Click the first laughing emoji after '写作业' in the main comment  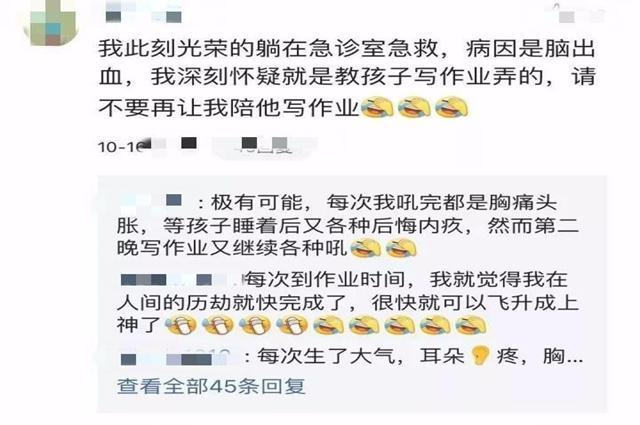(378, 107)
